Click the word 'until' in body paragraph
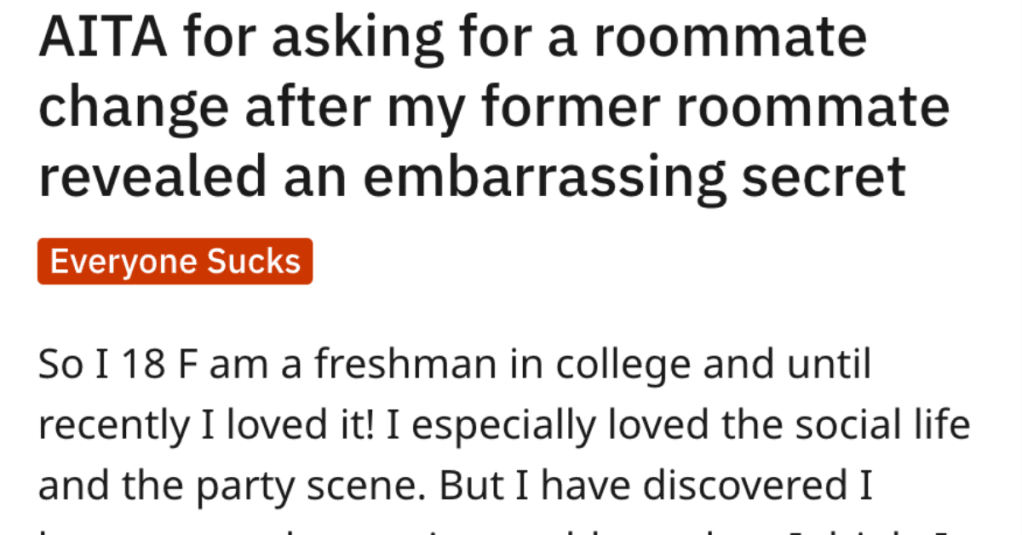The width and height of the screenshot is (1022, 535). pos(829,364)
